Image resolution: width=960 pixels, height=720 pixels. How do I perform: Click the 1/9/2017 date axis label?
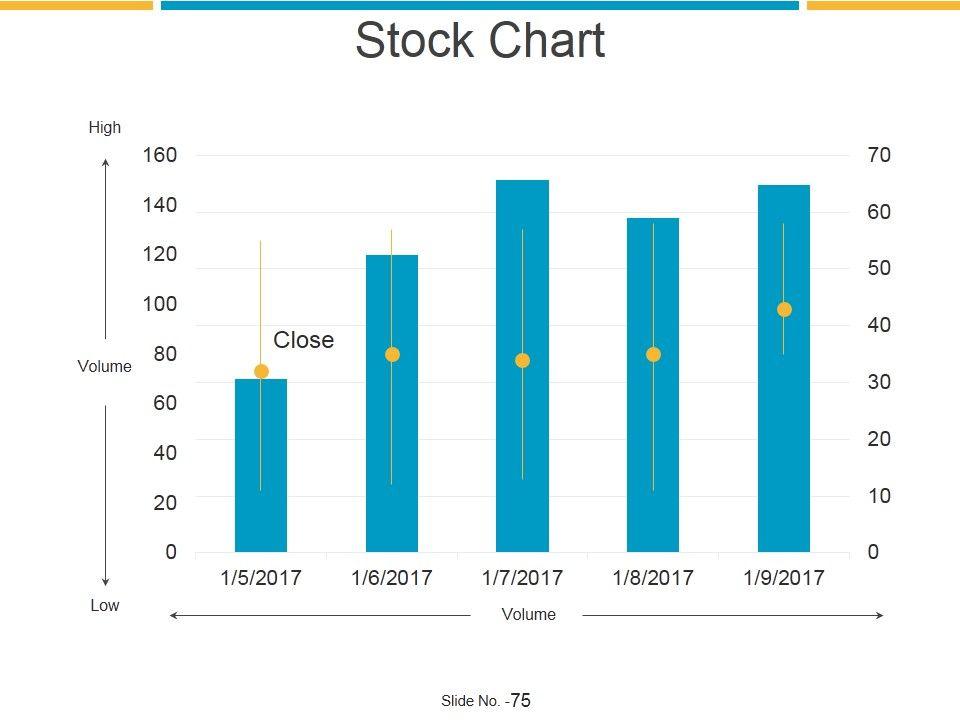click(x=784, y=578)
